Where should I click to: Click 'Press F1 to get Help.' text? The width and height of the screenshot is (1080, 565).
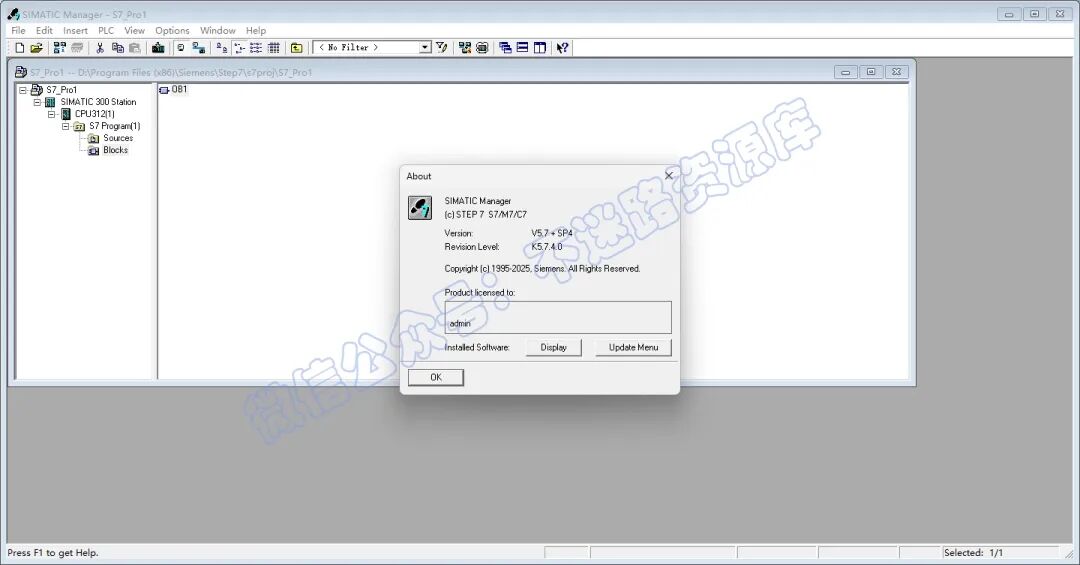click(x=53, y=553)
